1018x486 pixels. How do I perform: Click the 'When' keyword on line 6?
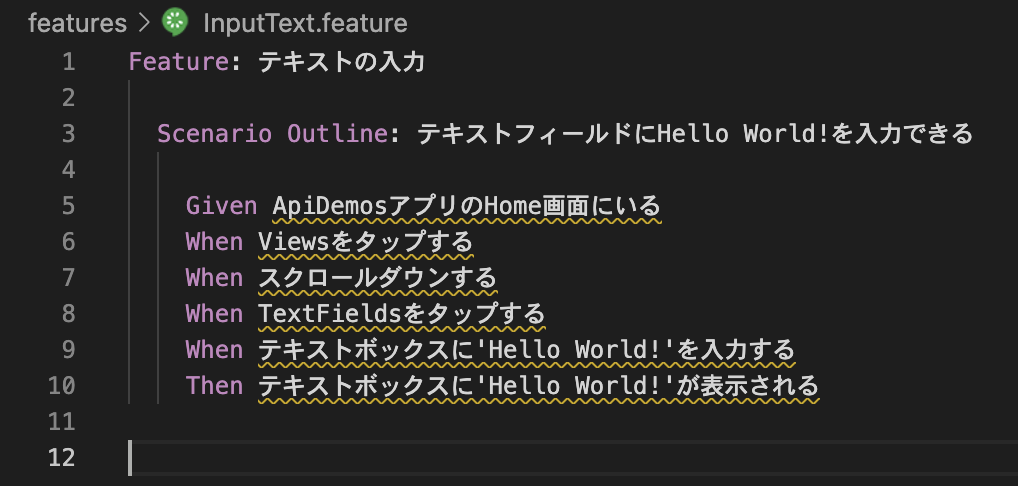pyautogui.click(x=214, y=242)
